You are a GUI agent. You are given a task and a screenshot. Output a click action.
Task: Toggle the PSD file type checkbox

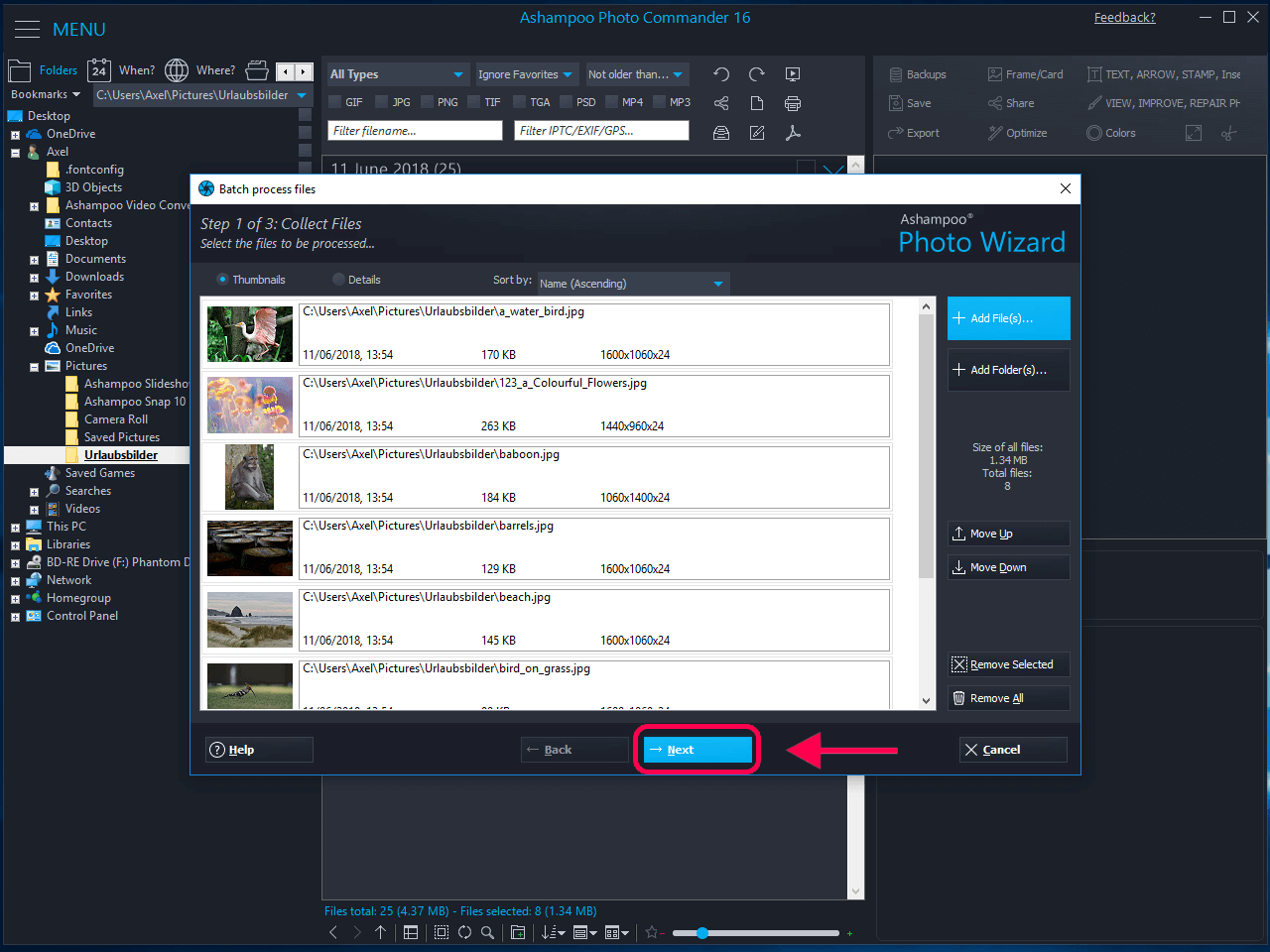566,102
